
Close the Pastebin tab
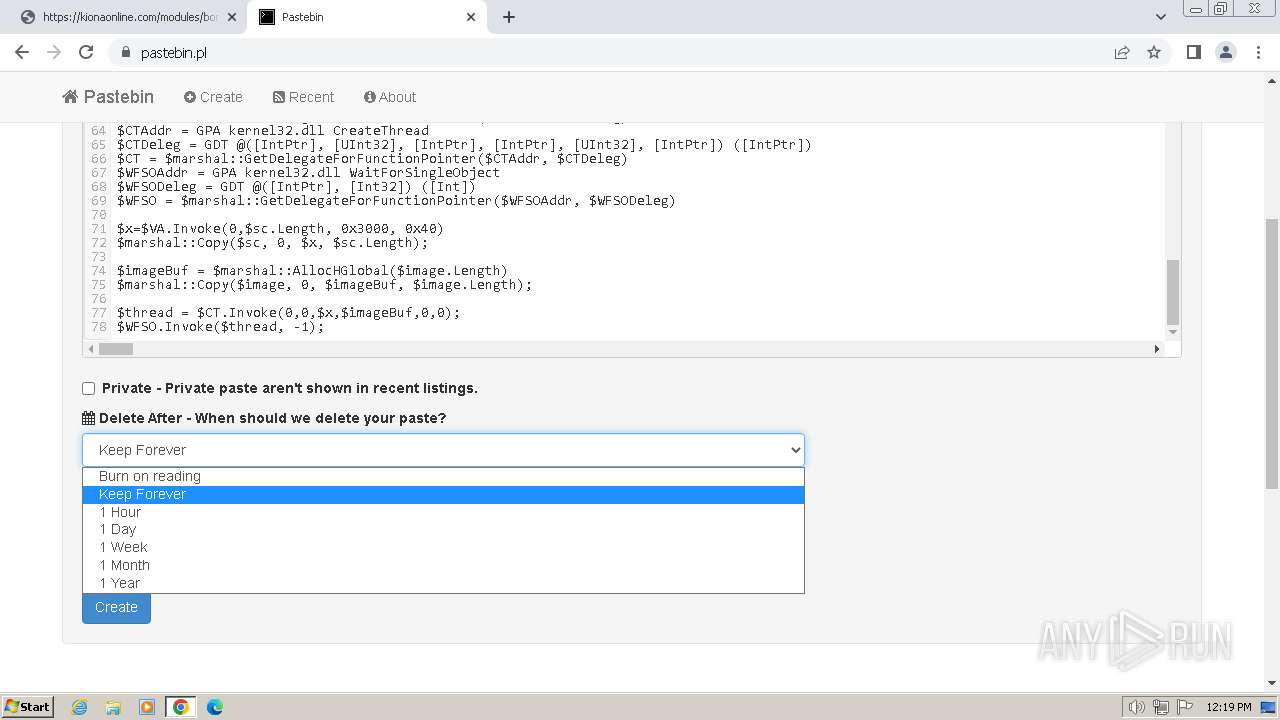click(x=471, y=17)
